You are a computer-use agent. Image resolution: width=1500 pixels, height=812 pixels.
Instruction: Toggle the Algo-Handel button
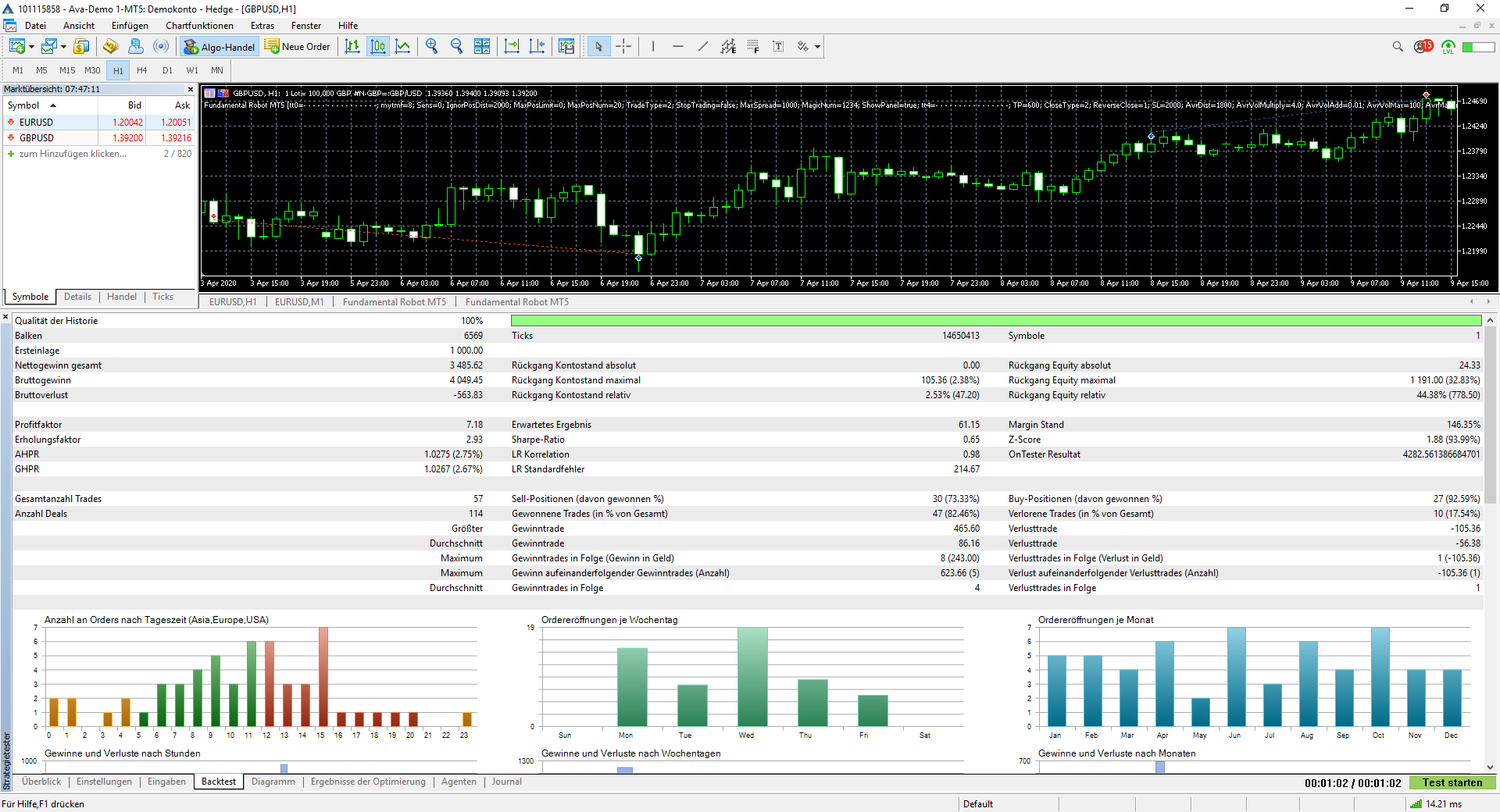coord(220,47)
